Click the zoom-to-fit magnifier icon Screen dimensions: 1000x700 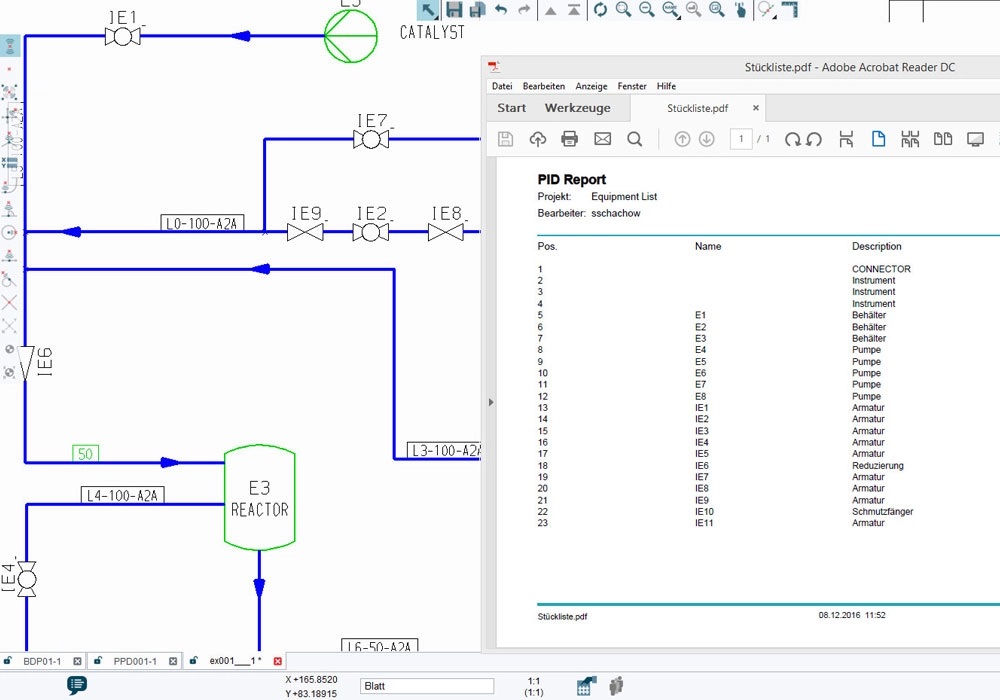tap(717, 9)
